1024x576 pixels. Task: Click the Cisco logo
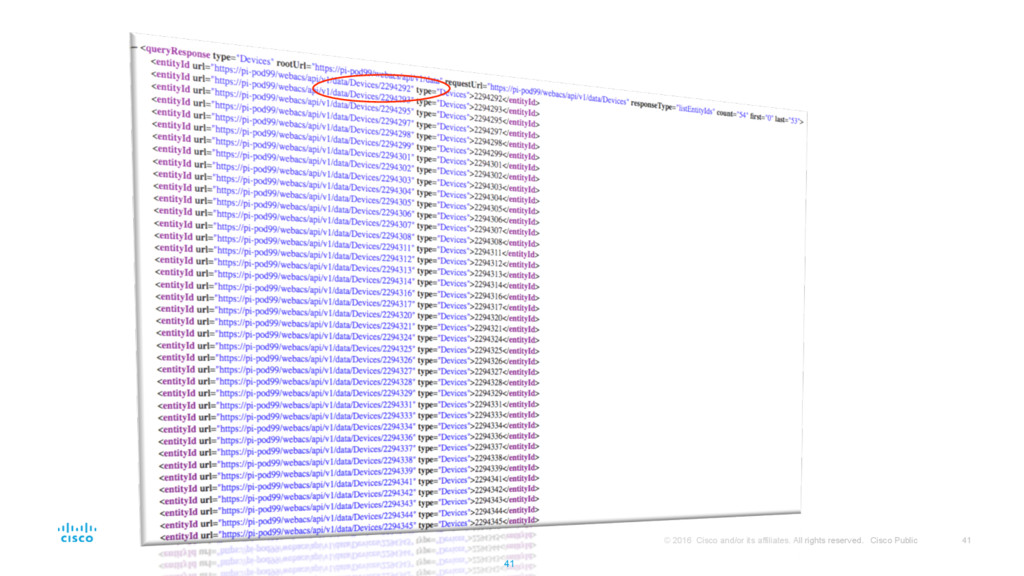(77, 532)
